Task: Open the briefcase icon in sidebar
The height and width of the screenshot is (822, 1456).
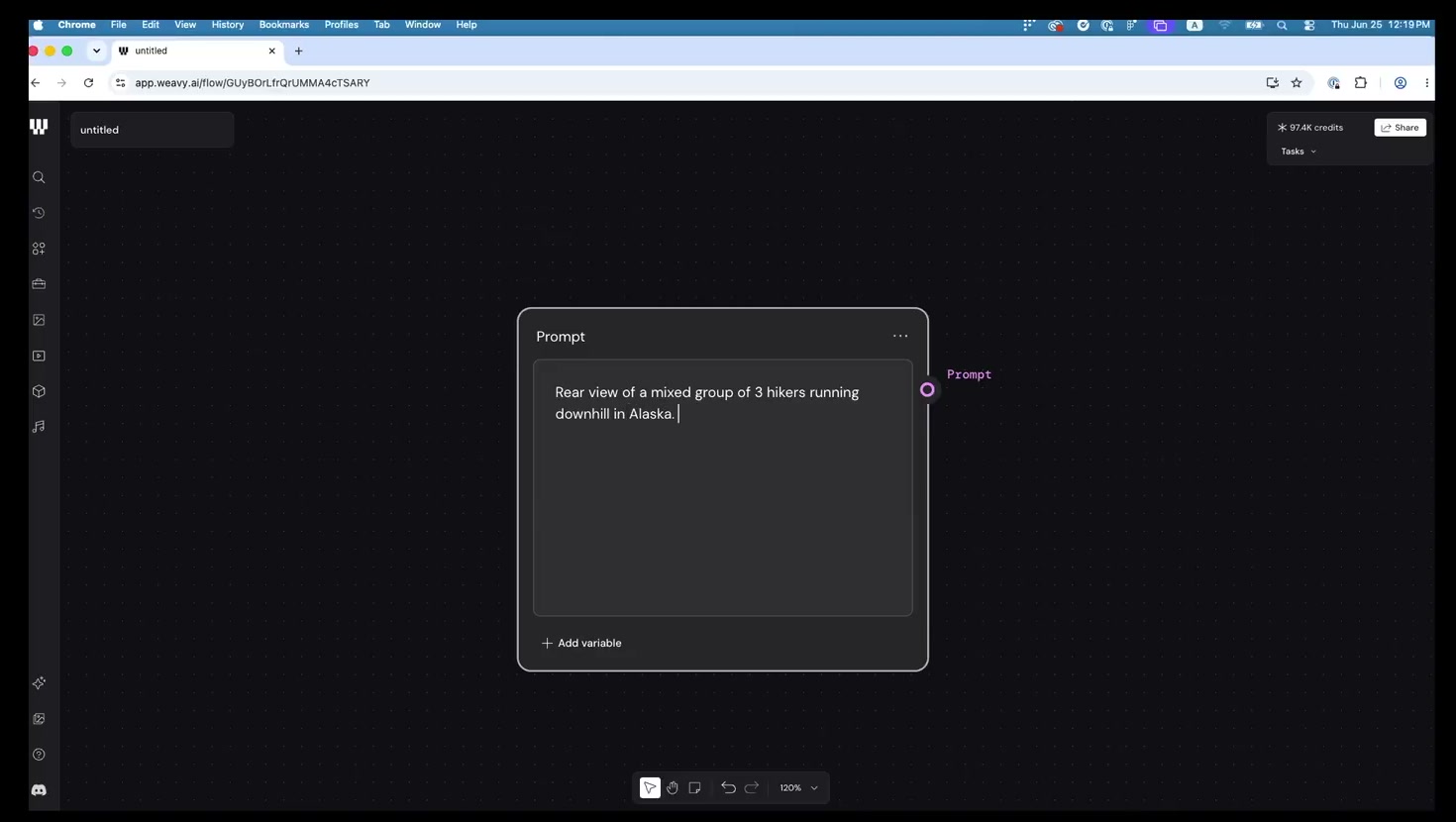Action: click(x=39, y=284)
